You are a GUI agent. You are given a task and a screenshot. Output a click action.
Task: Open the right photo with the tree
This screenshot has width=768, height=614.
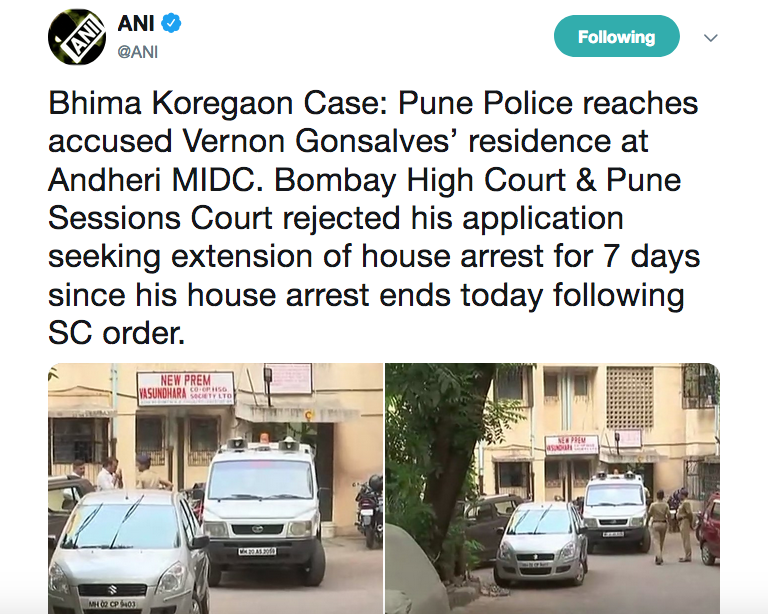click(552, 488)
